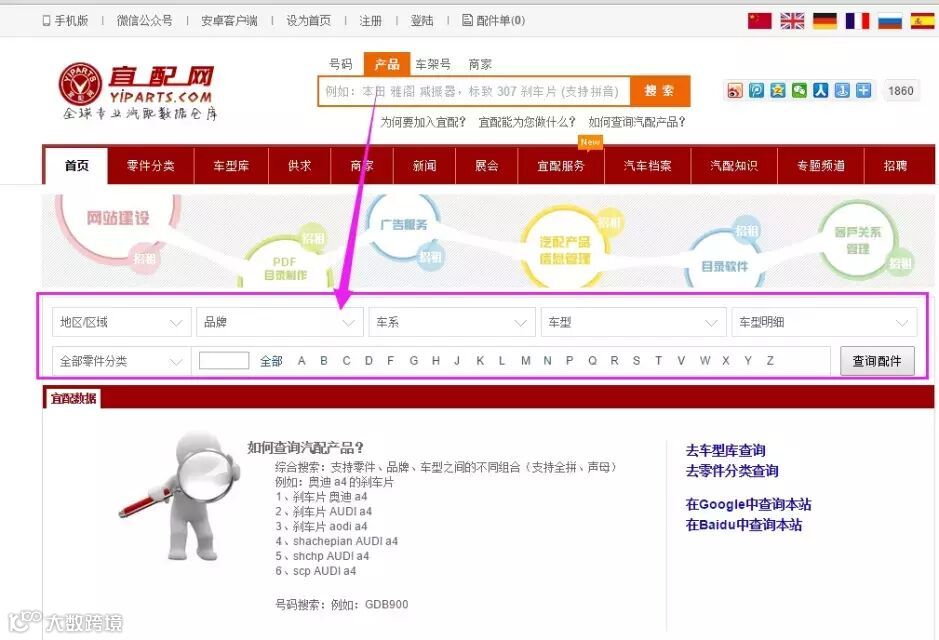Filter parts by letter A
Screen dimensions: 939x640
click(302, 361)
